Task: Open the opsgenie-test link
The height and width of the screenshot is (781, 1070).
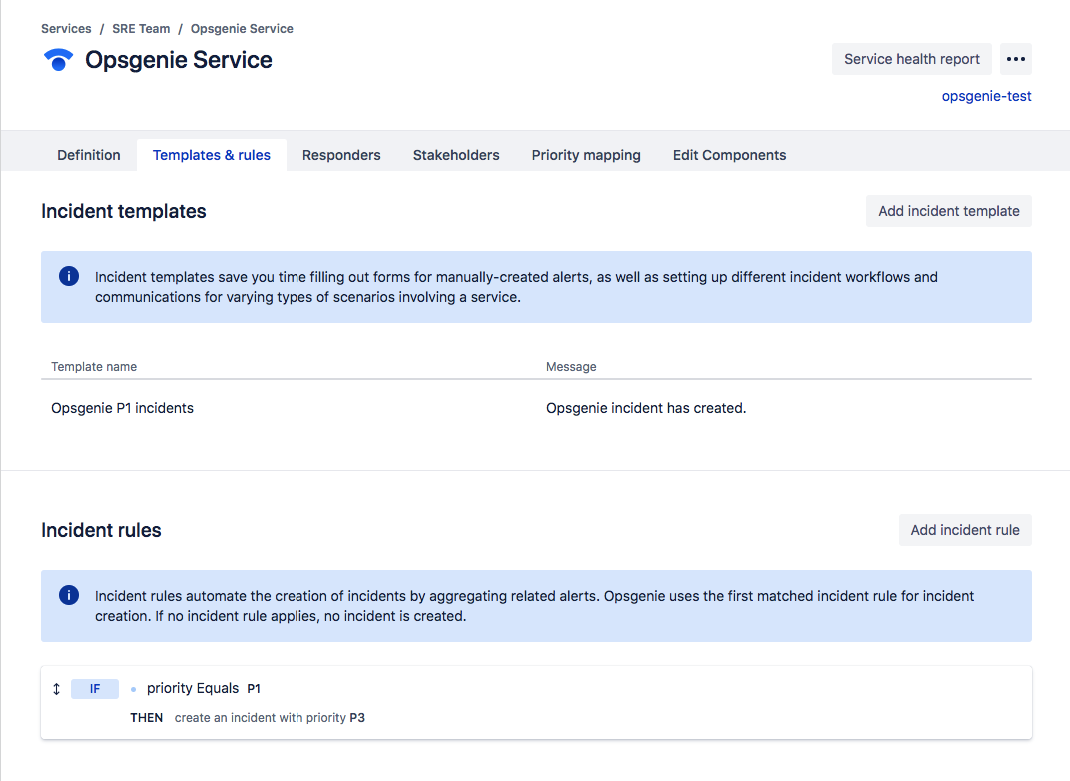Action: click(986, 96)
